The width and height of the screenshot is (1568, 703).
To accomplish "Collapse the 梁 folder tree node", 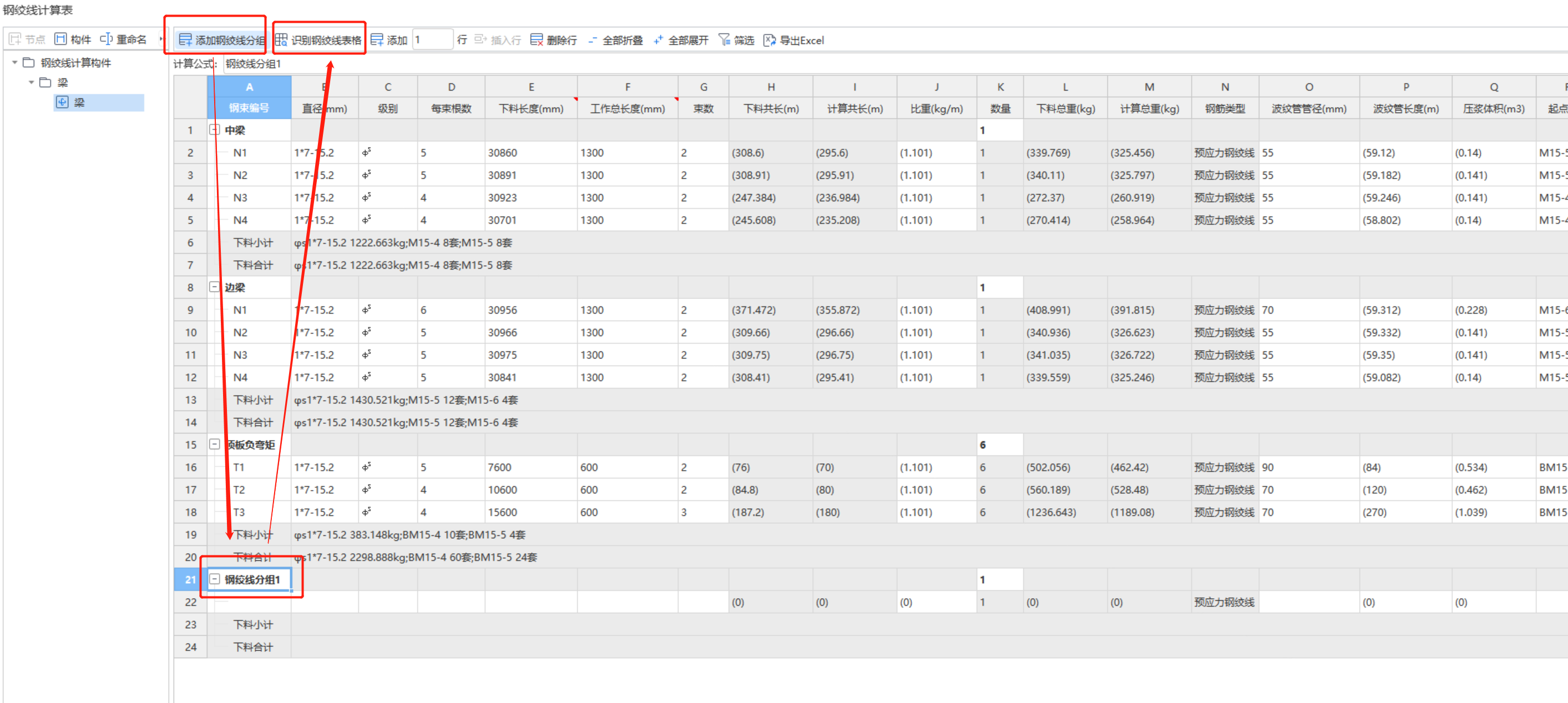I will point(31,83).
